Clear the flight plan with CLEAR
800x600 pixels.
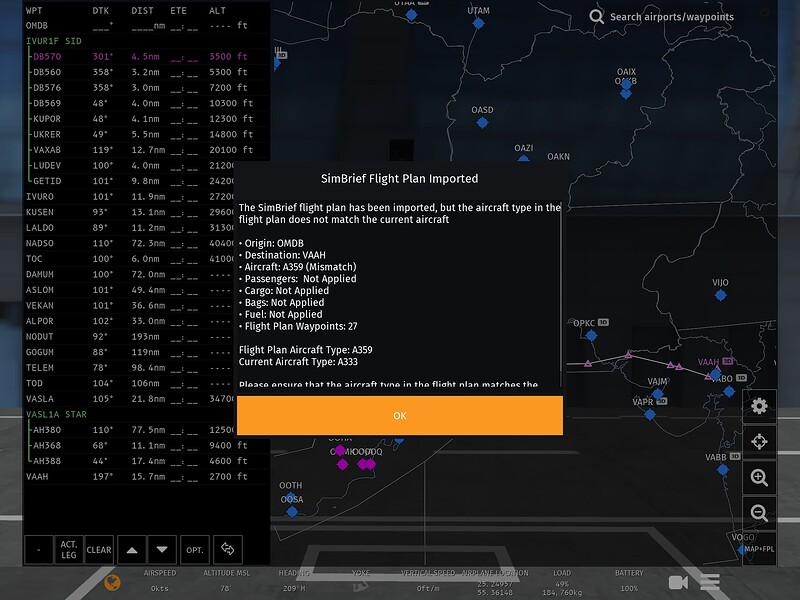(98, 549)
